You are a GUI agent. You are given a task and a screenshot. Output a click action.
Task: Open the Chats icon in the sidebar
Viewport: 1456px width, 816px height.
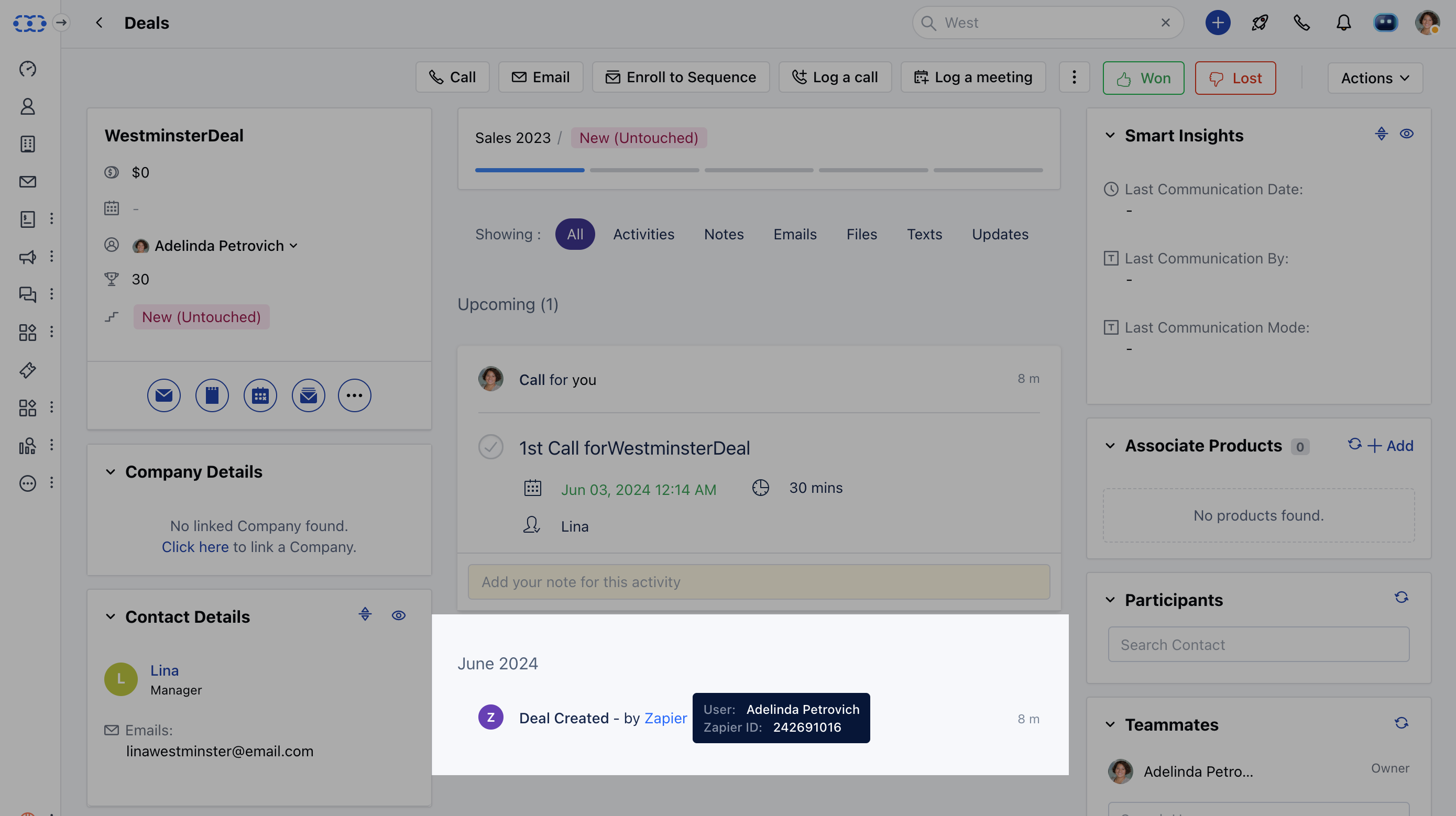(27, 294)
